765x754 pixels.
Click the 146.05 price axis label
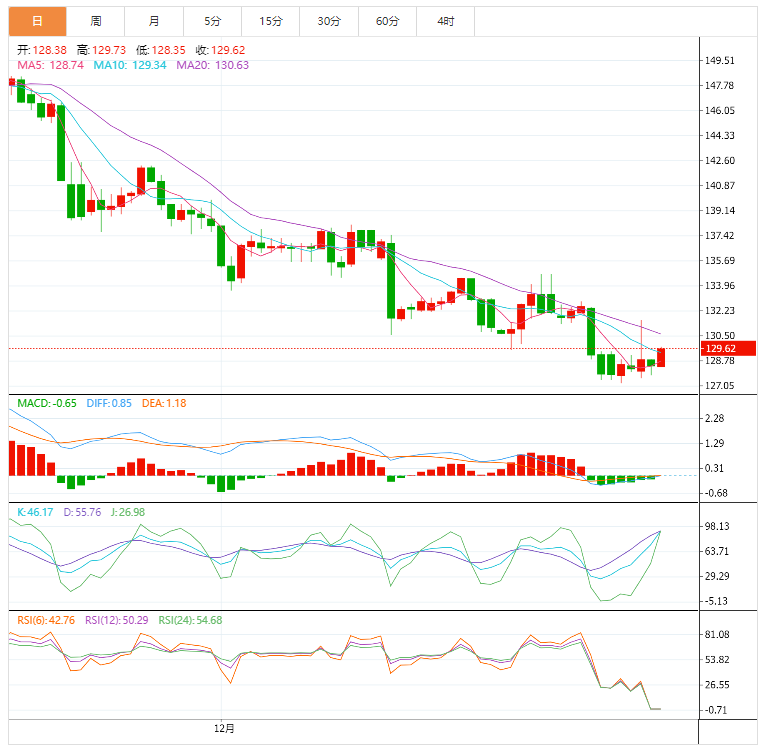(720, 110)
